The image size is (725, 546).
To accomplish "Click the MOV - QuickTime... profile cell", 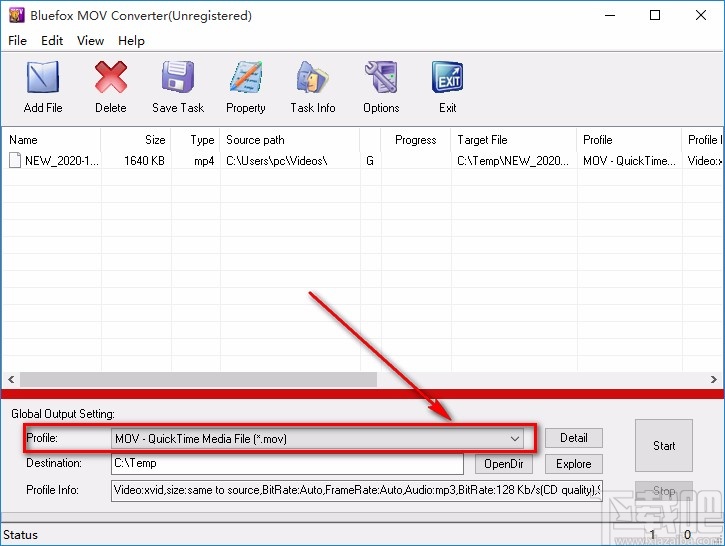I will [629, 161].
